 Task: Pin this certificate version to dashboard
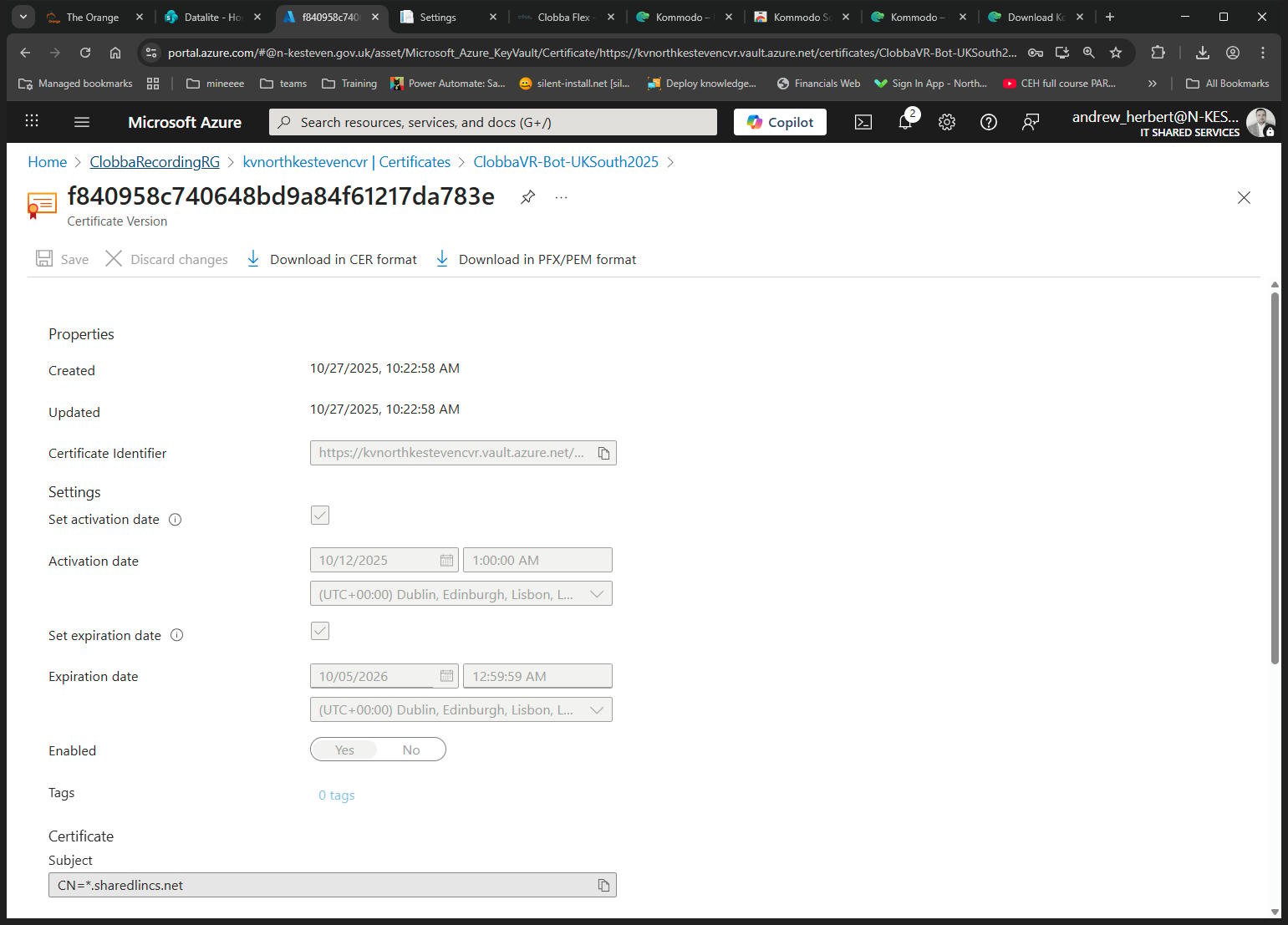coord(527,197)
